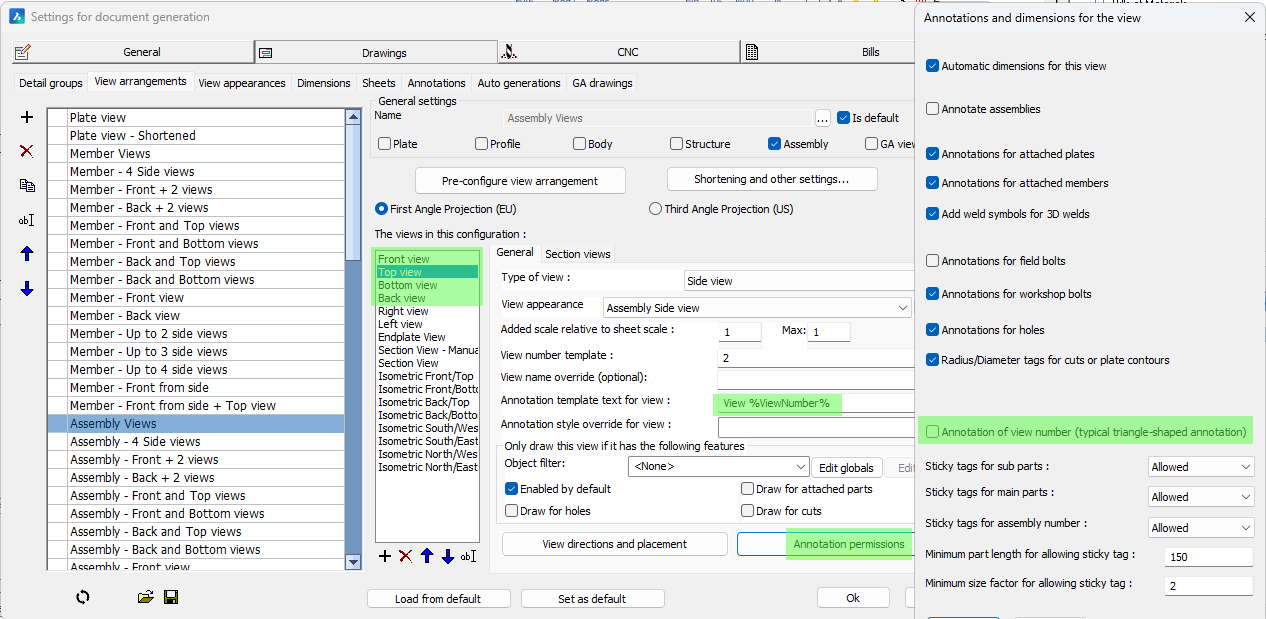Toggle Annotations for field bolts
Image resolution: width=1266 pixels, height=619 pixels.
tap(933, 261)
